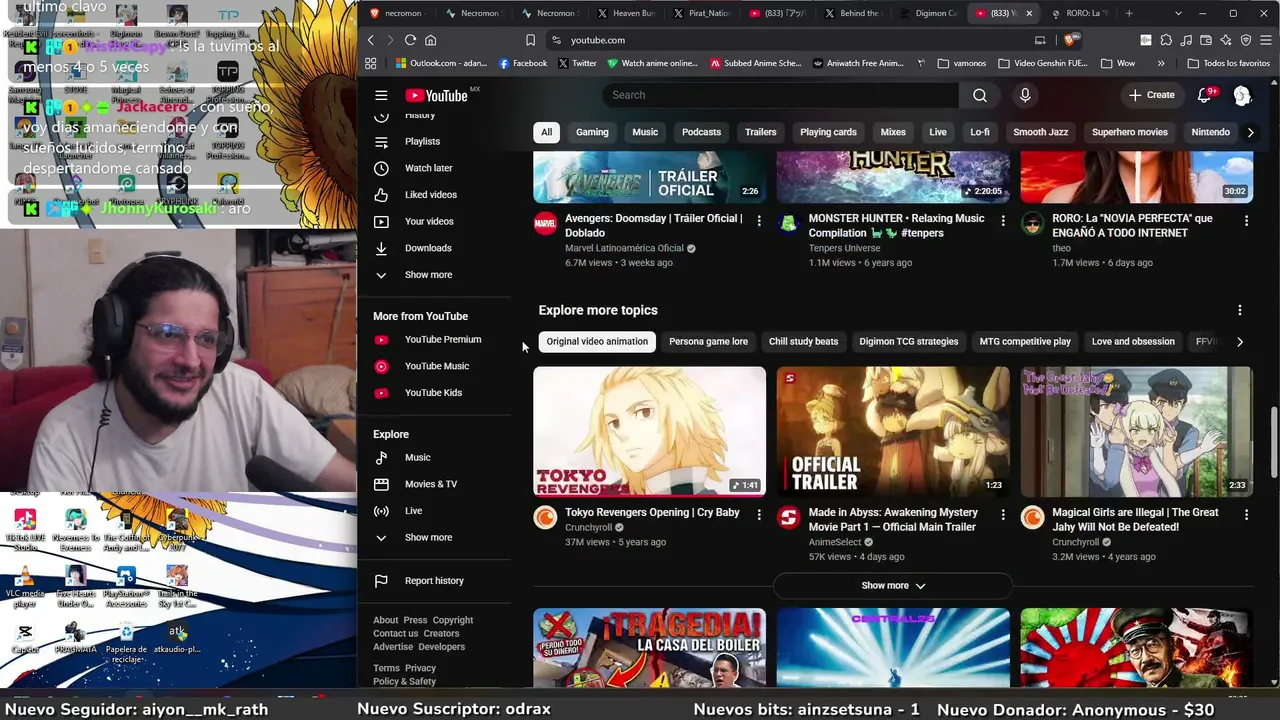Image resolution: width=1280 pixels, height=720 pixels.
Task: Select the Superhero movies filter chip
Action: tap(1129, 132)
